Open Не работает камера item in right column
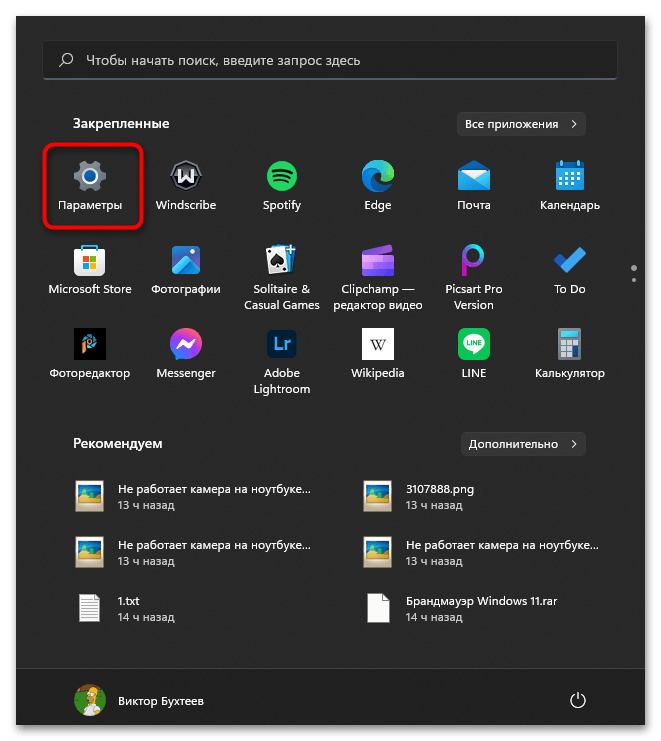The height and width of the screenshot is (741, 661). (x=483, y=552)
